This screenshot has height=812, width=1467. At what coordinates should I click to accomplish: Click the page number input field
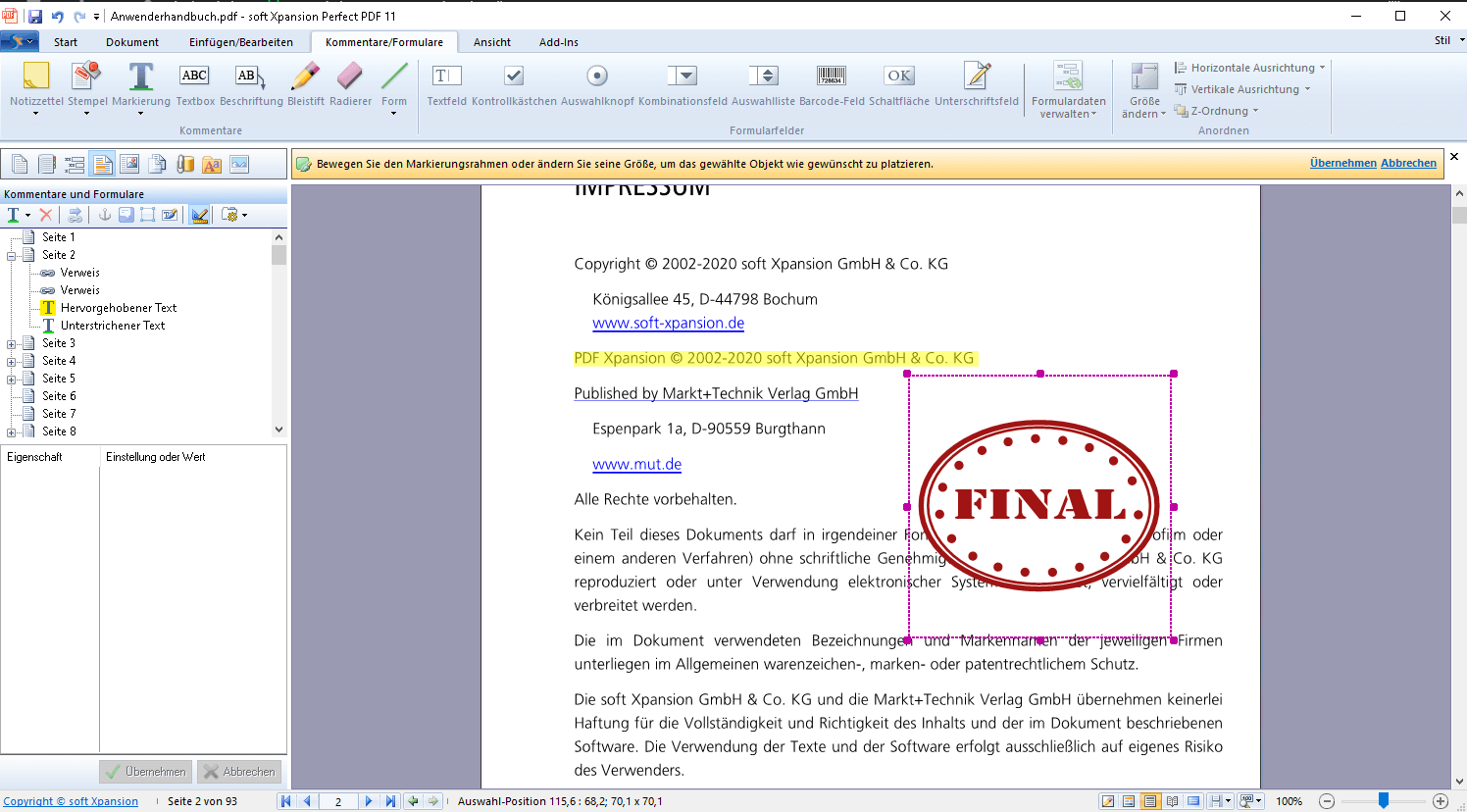[x=338, y=801]
